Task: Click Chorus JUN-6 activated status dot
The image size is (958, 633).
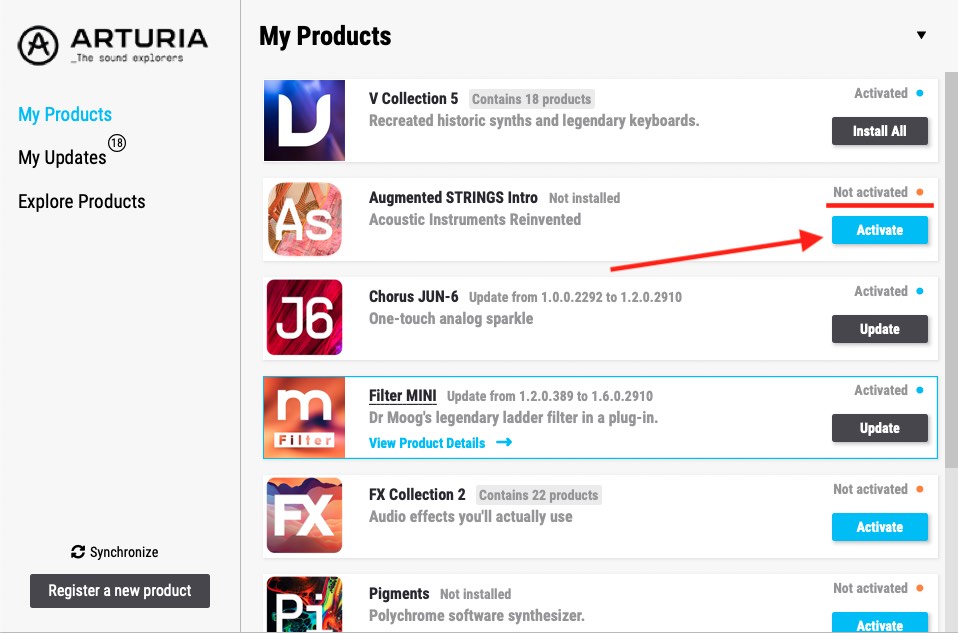Action: tap(920, 291)
